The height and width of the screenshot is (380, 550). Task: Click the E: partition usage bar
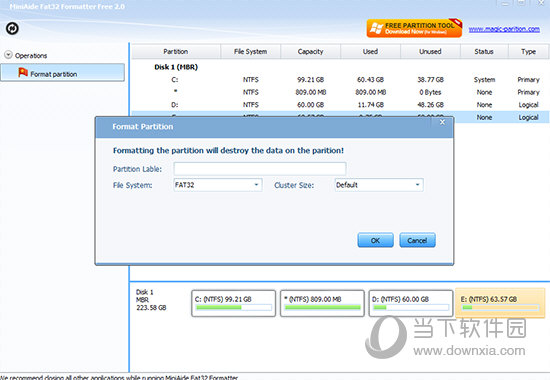point(500,308)
